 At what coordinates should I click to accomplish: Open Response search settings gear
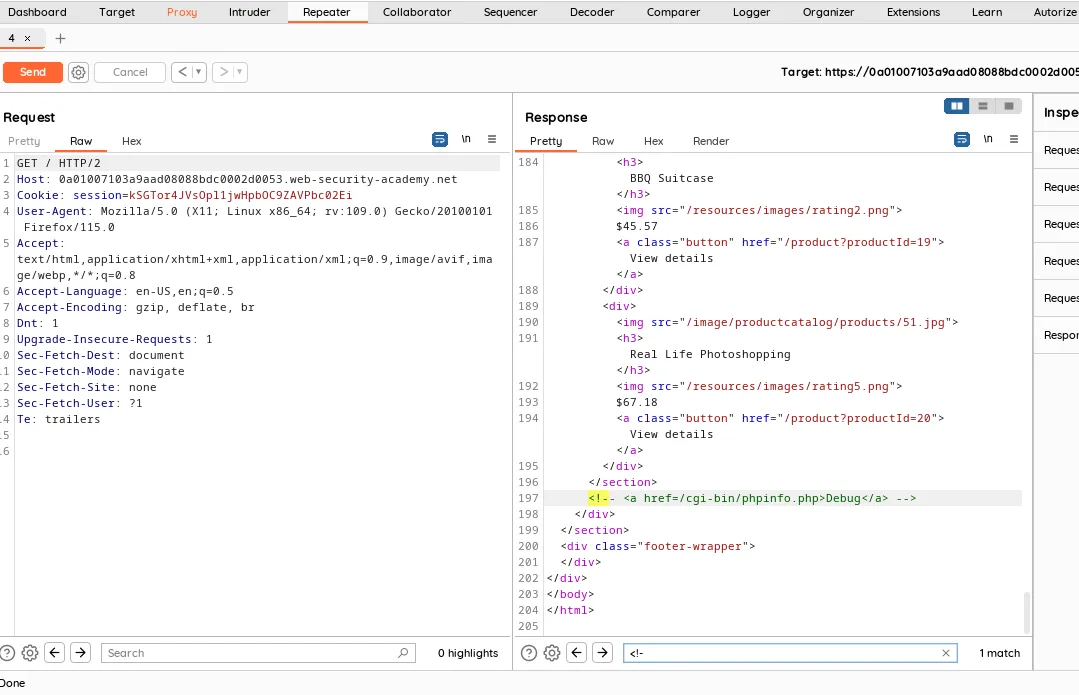pyautogui.click(x=552, y=653)
